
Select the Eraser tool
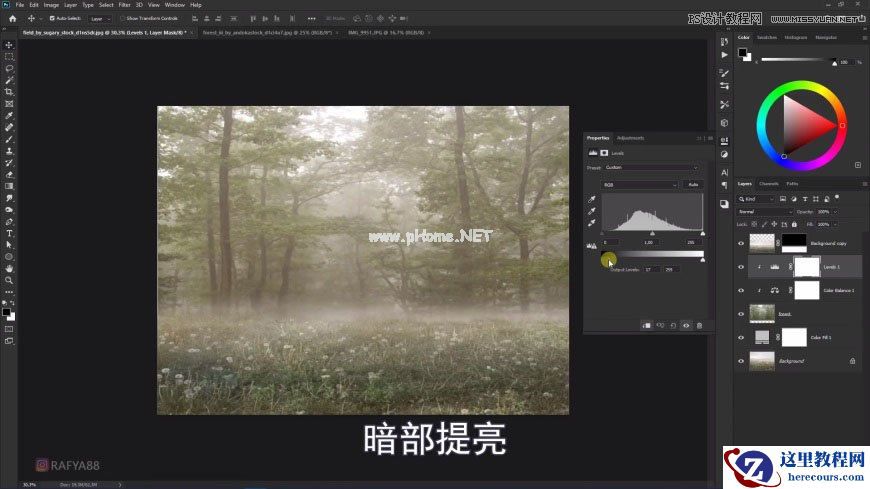point(9,174)
